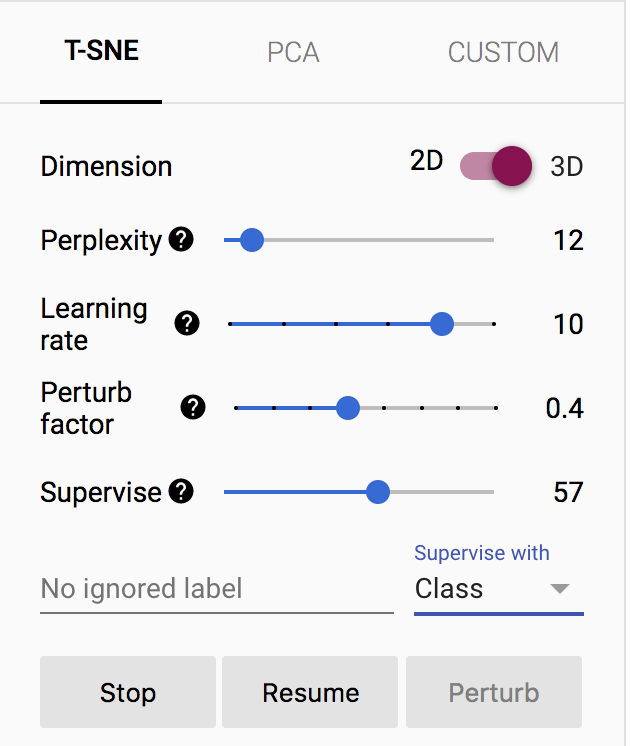Click the dropdown arrow beside Class
Screen dimensions: 644x746
click(x=560, y=589)
